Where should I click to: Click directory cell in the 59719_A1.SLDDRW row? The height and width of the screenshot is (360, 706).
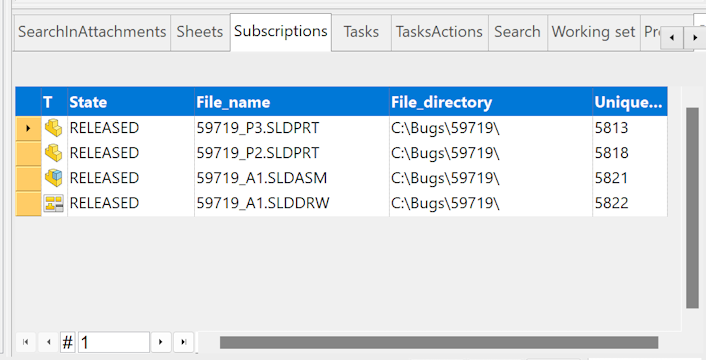click(x=491, y=203)
